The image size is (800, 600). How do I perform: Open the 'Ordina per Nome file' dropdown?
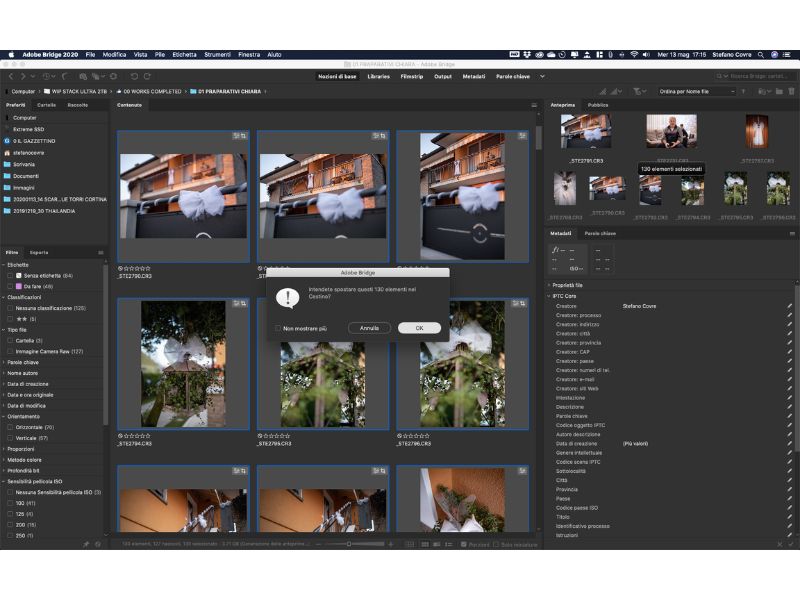(697, 91)
